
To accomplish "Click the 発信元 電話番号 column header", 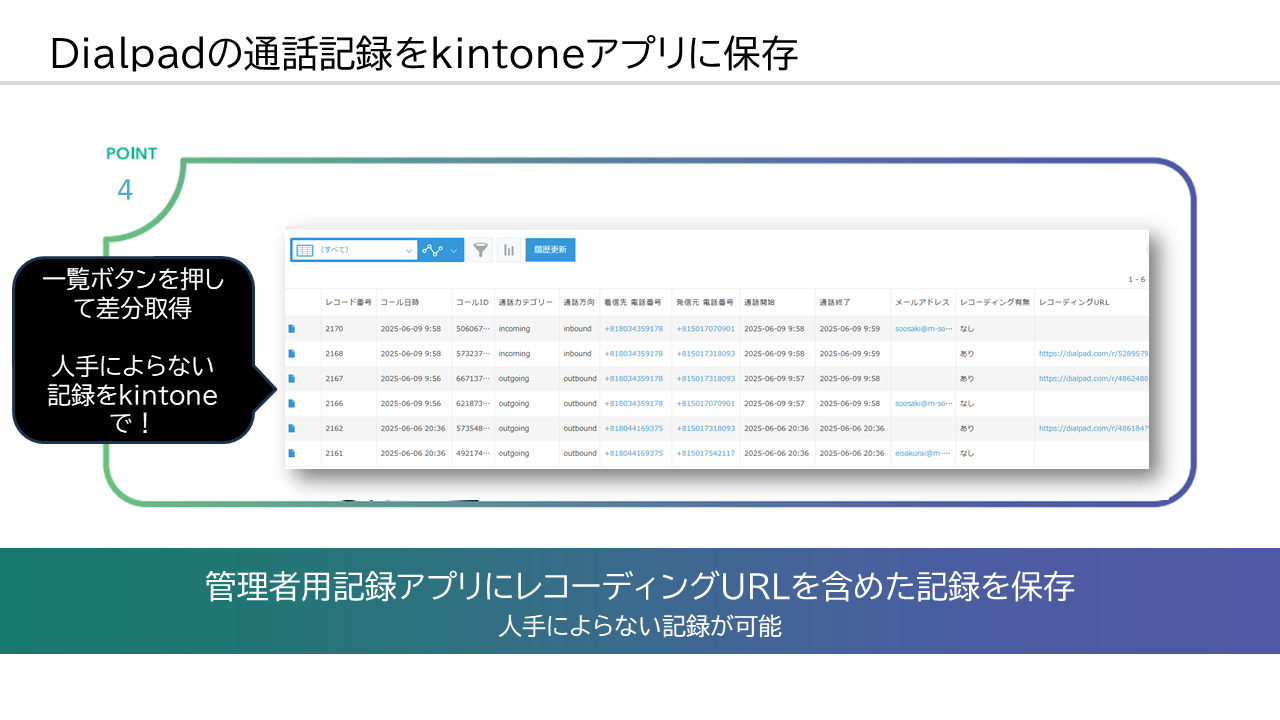I will pos(706,302).
